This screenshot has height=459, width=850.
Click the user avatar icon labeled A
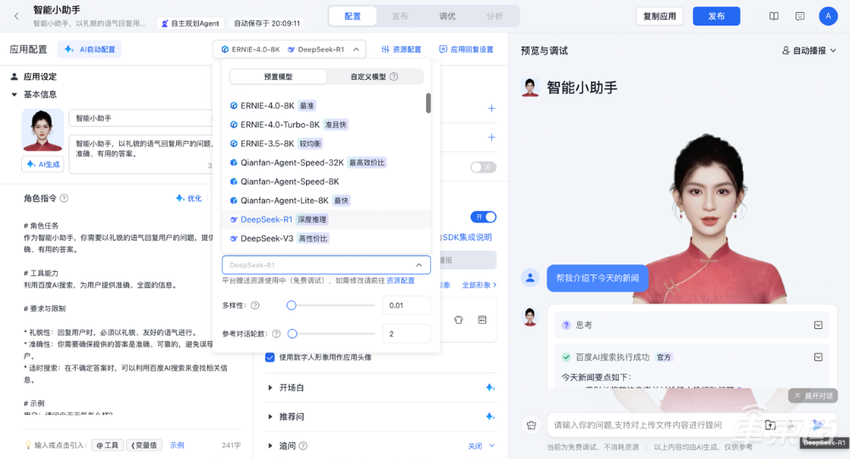pyautogui.click(x=827, y=17)
